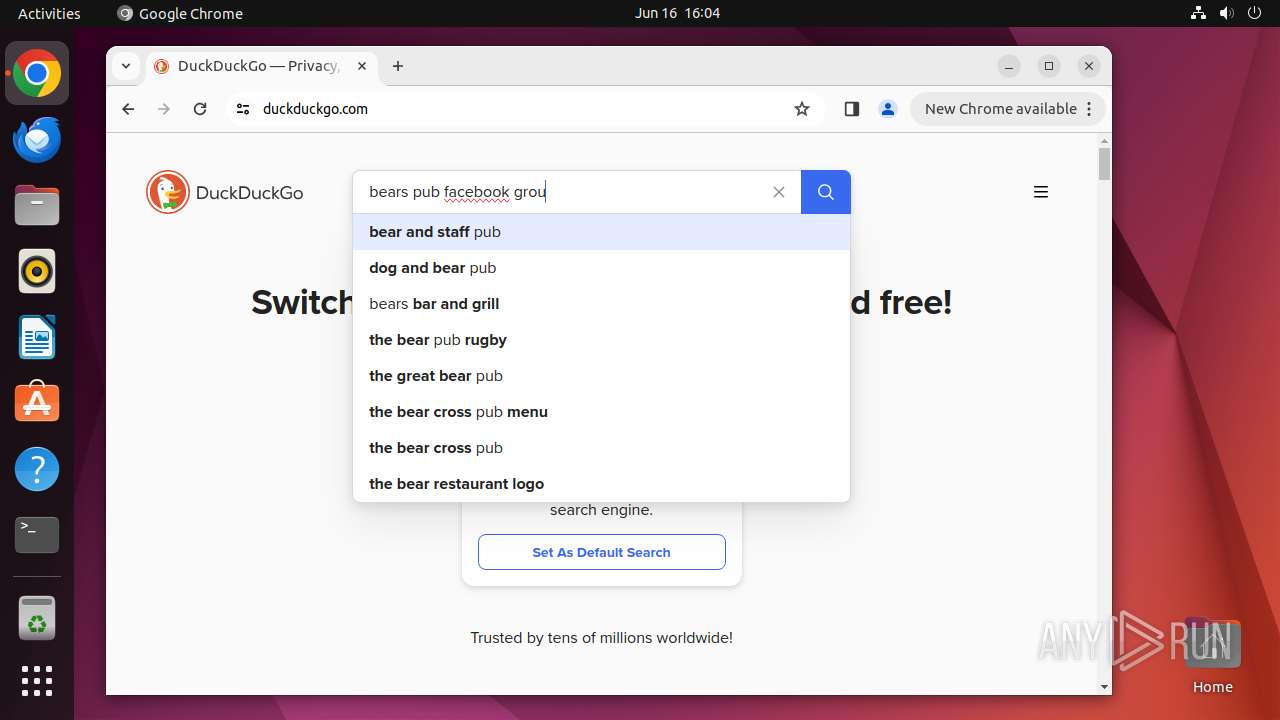Reload the current page
Screen dimensions: 1280x720
pos(200,109)
